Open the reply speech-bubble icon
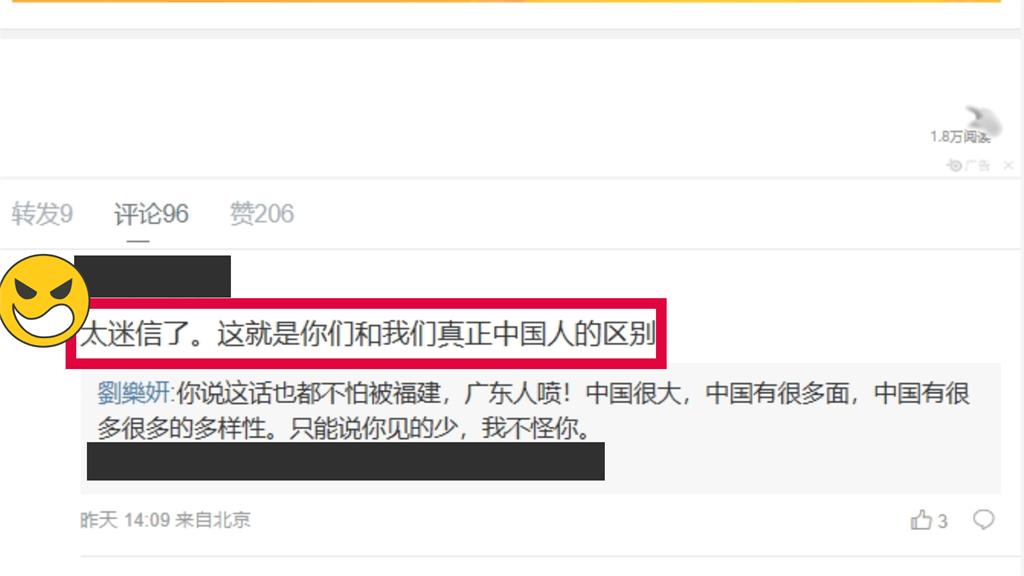The image size is (1024, 576). pos(984,520)
